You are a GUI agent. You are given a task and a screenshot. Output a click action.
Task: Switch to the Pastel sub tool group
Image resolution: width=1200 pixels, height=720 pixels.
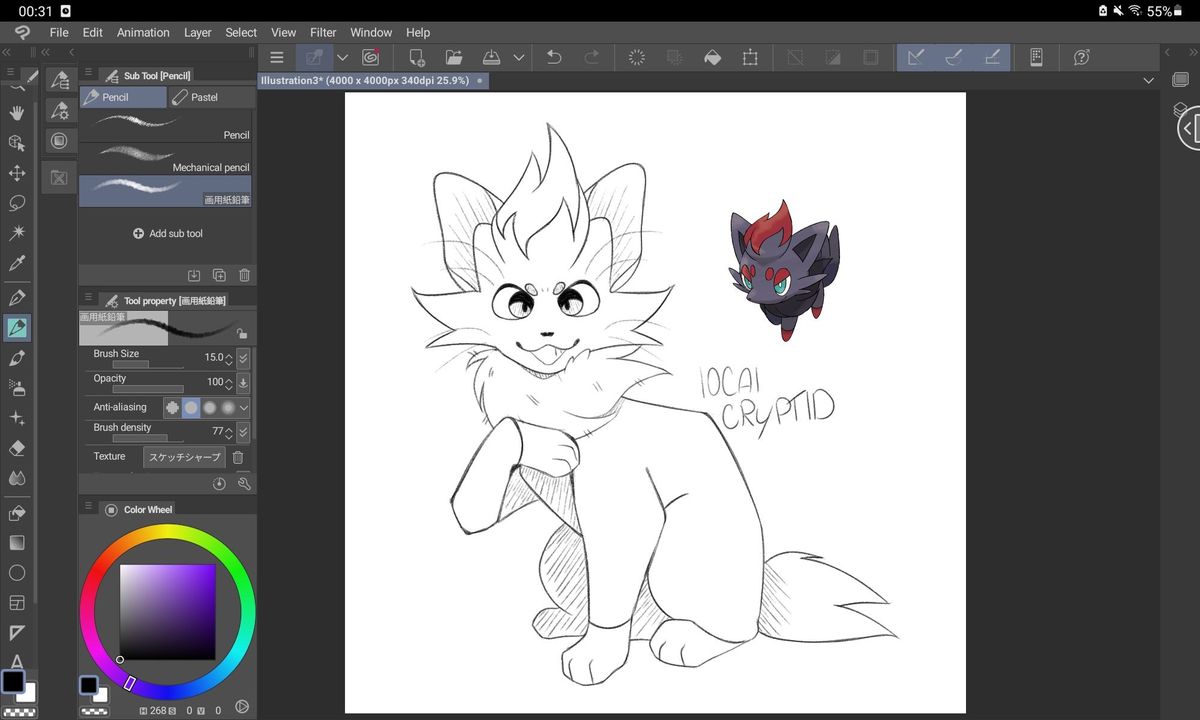[210, 97]
